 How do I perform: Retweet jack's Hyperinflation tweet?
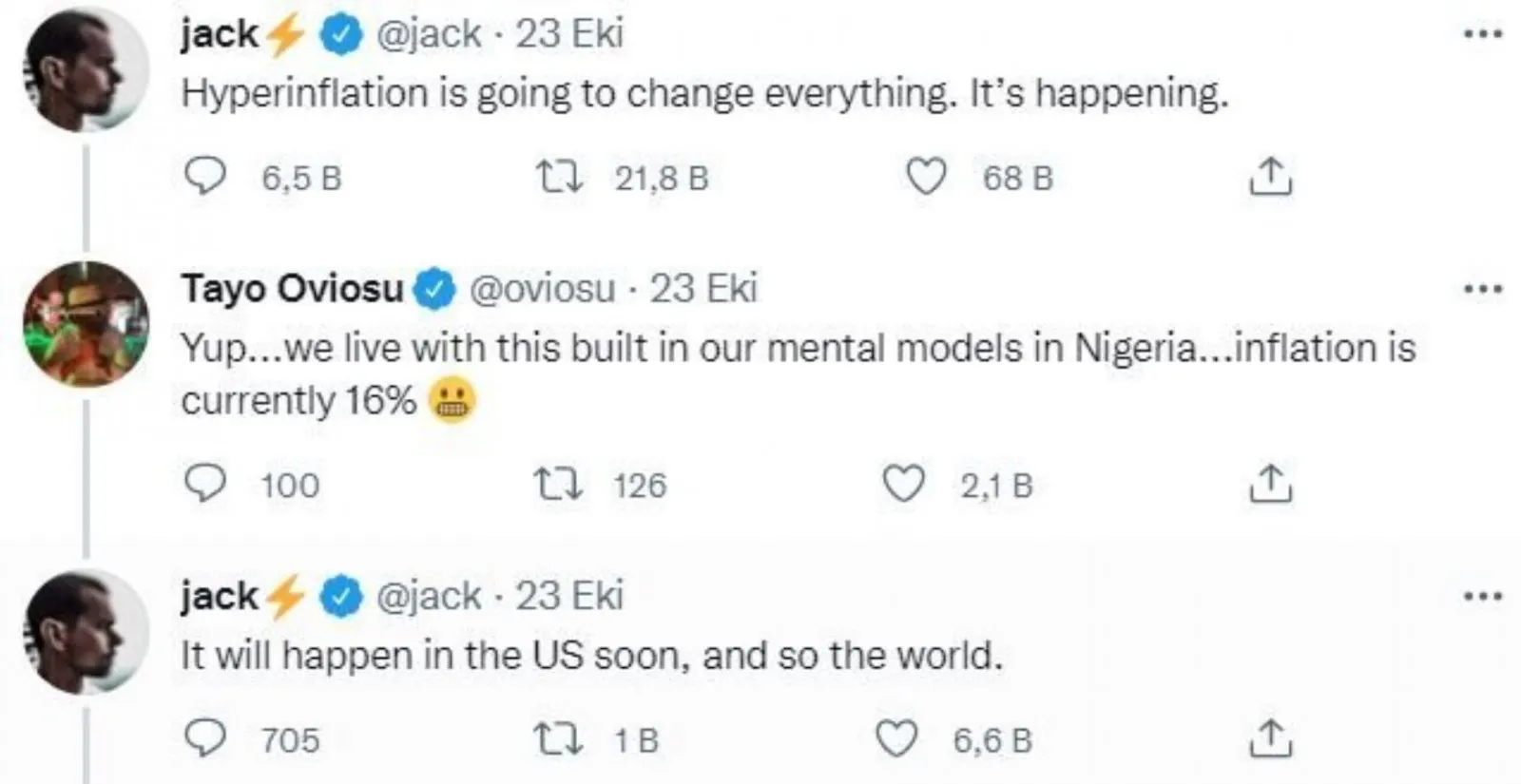click(560, 177)
